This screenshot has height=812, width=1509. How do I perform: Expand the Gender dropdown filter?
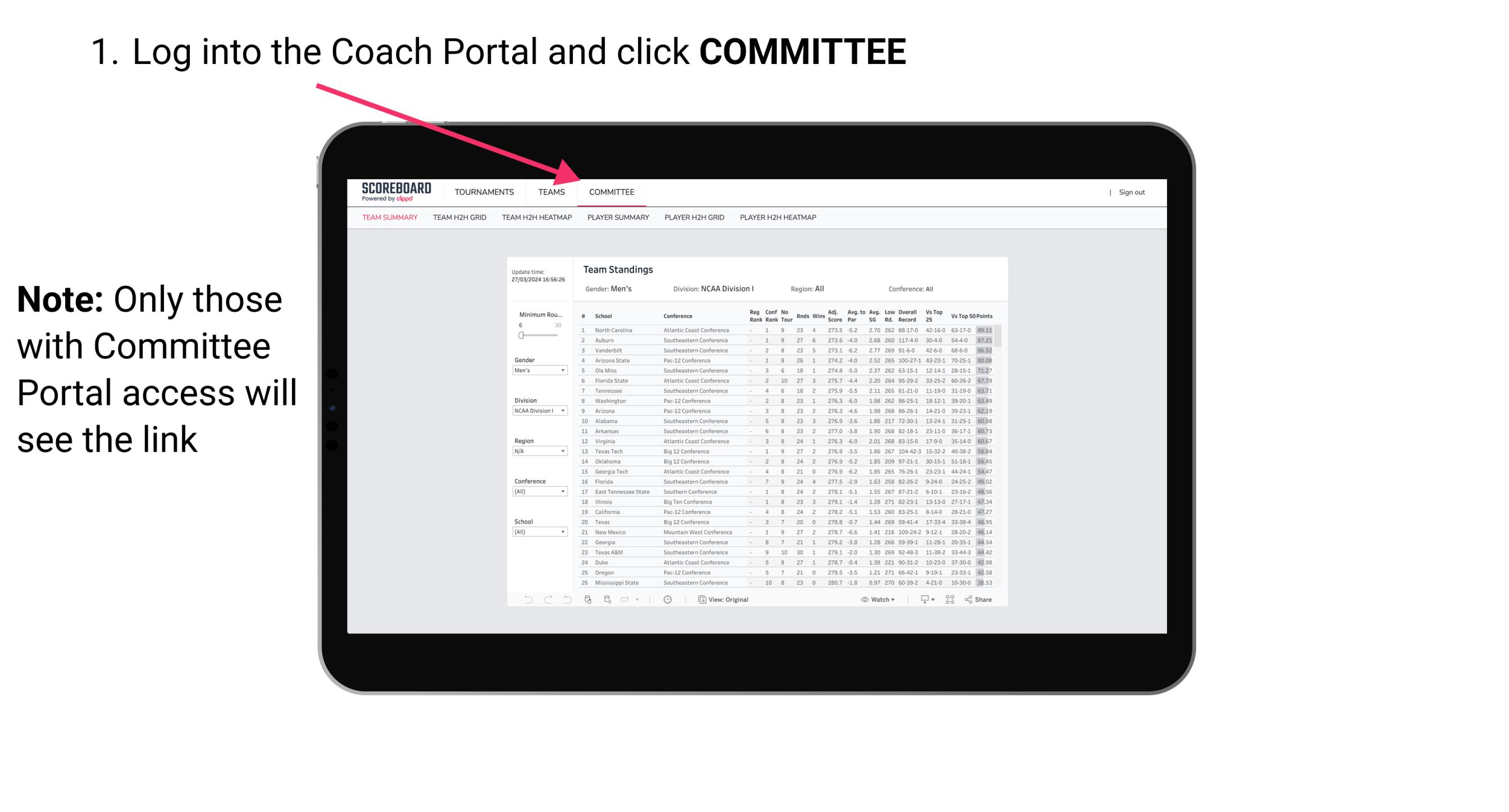pyautogui.click(x=539, y=371)
